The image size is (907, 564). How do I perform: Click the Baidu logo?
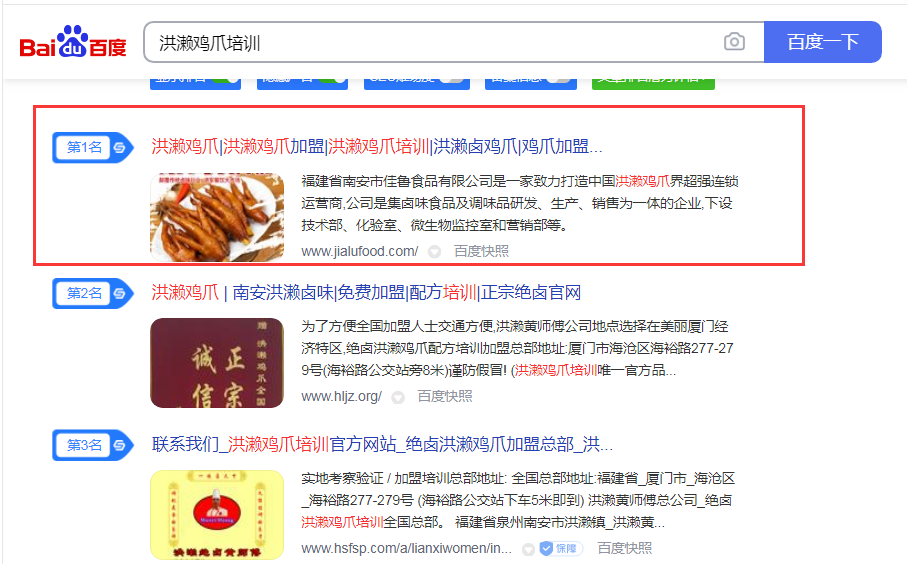point(73,43)
